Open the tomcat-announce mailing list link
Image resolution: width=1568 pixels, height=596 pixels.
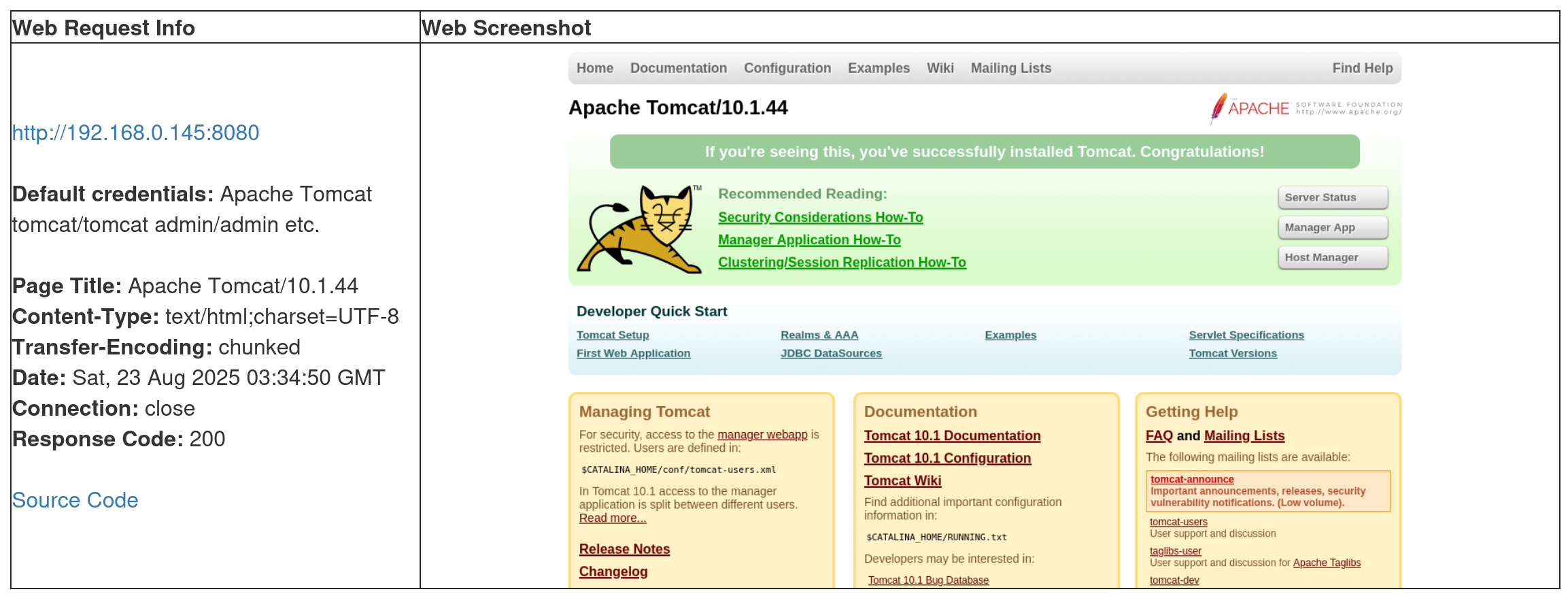click(1192, 479)
